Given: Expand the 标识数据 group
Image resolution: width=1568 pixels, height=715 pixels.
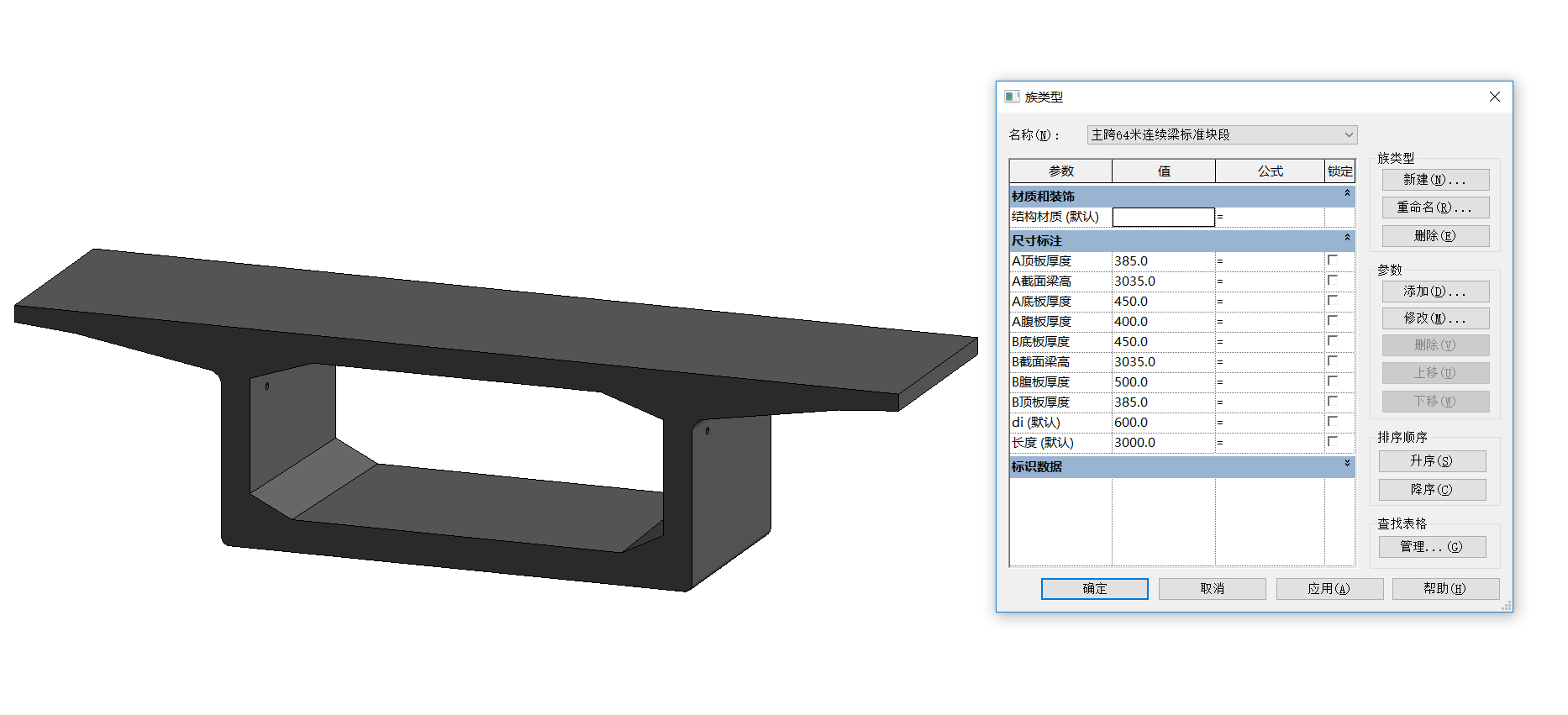Looking at the screenshot, I should point(1347,464).
